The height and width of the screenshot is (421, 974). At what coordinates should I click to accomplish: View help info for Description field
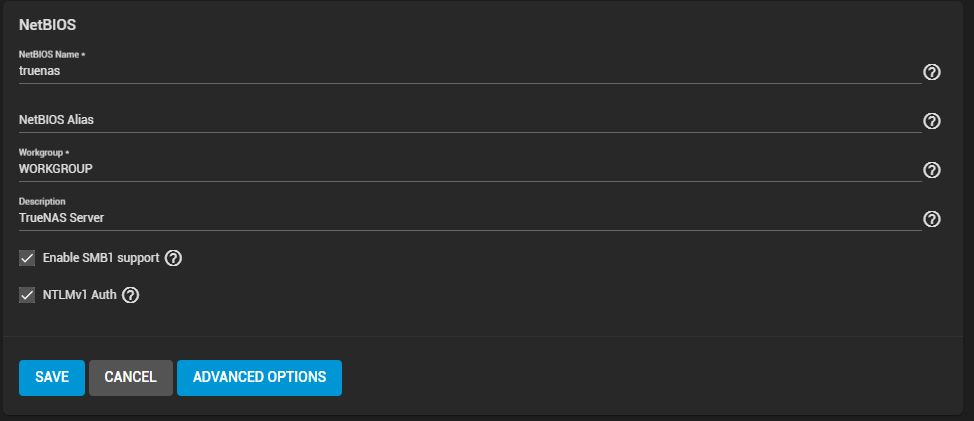931,219
